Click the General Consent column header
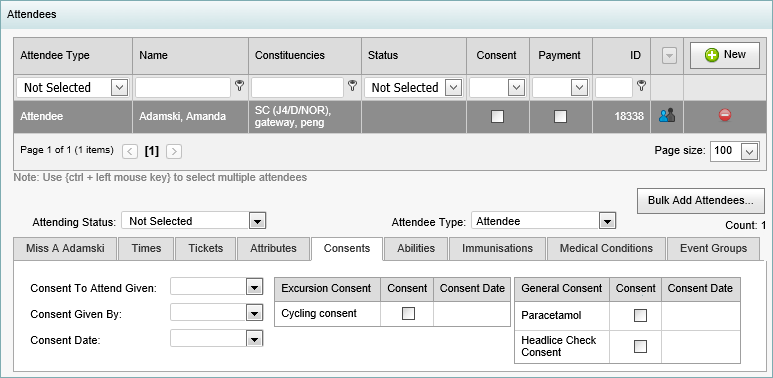This screenshot has width=773, height=378. 562,288
